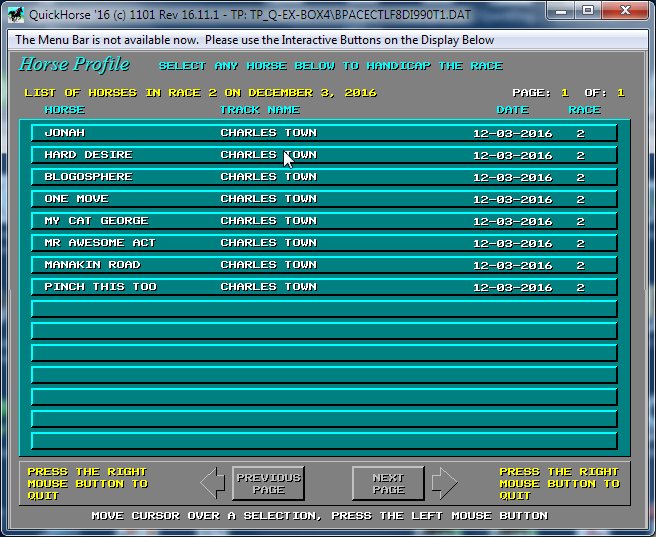The height and width of the screenshot is (537, 656).
Task: Click the right arrow icon beside Next Page
Action: (x=444, y=484)
